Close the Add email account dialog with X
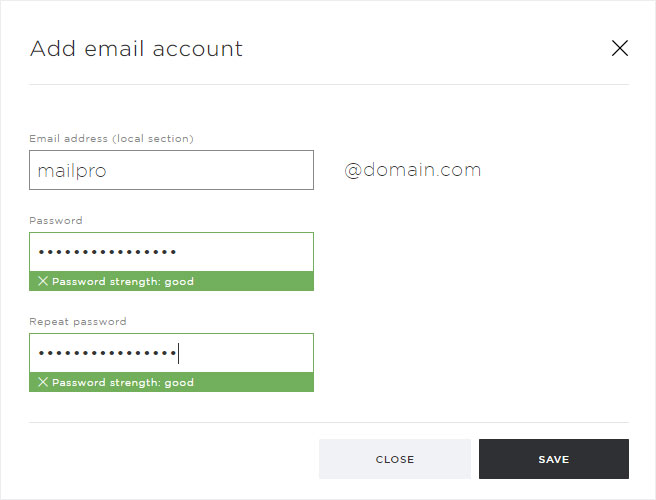The image size is (656, 500). tap(620, 48)
